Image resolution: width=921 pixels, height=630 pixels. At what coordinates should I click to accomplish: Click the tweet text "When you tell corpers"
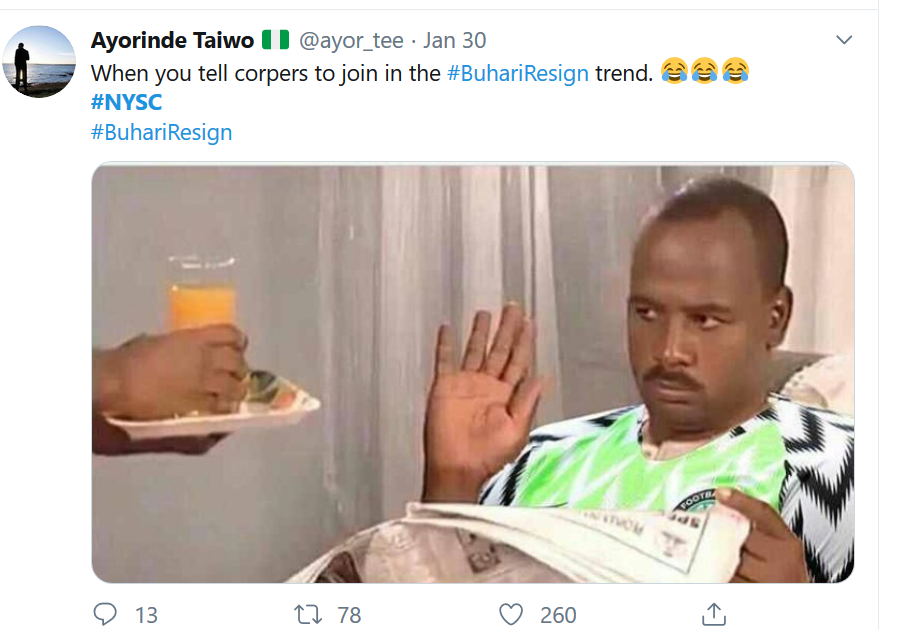200,74
